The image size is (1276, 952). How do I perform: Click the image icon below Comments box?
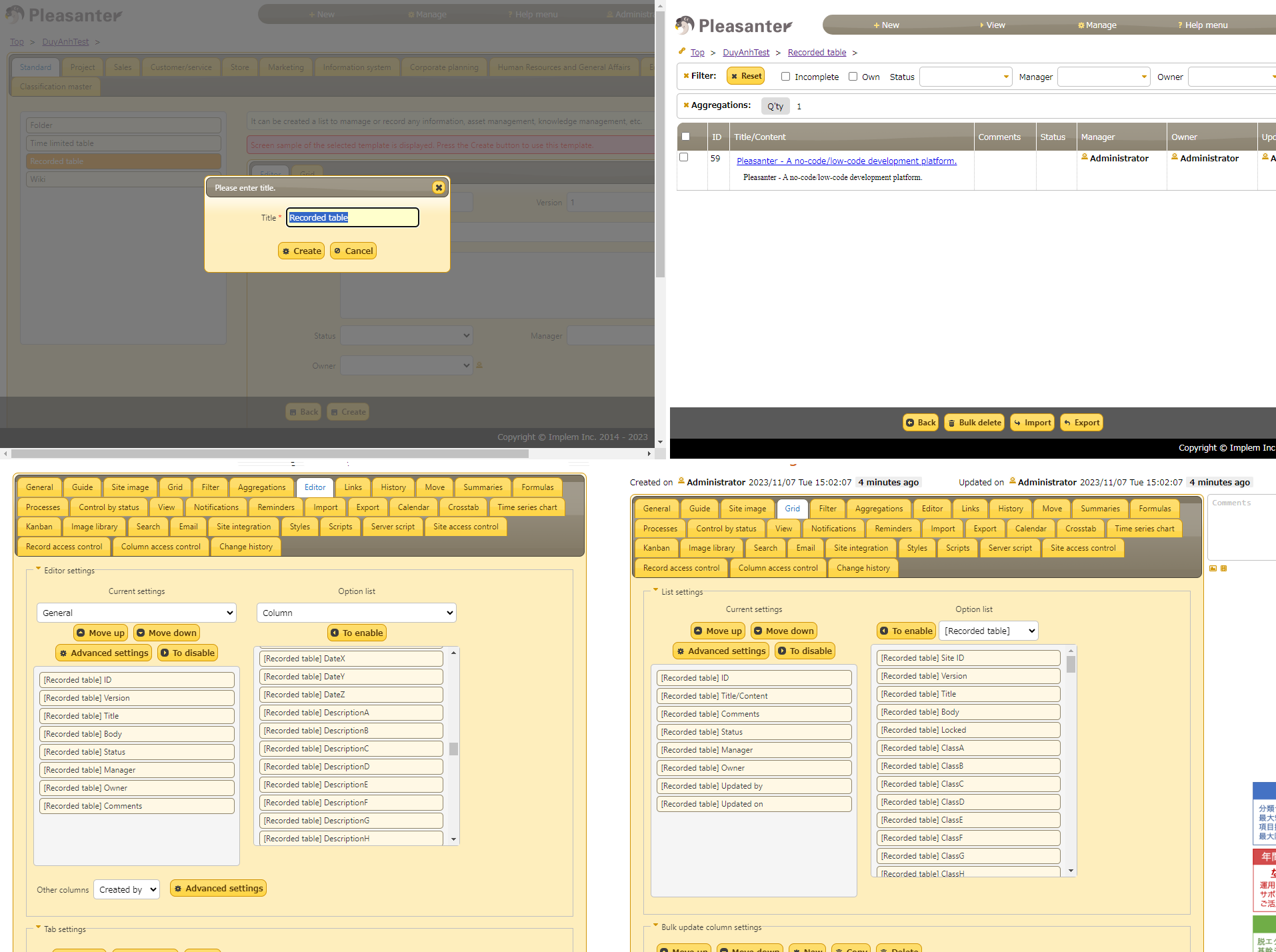coord(1213,569)
